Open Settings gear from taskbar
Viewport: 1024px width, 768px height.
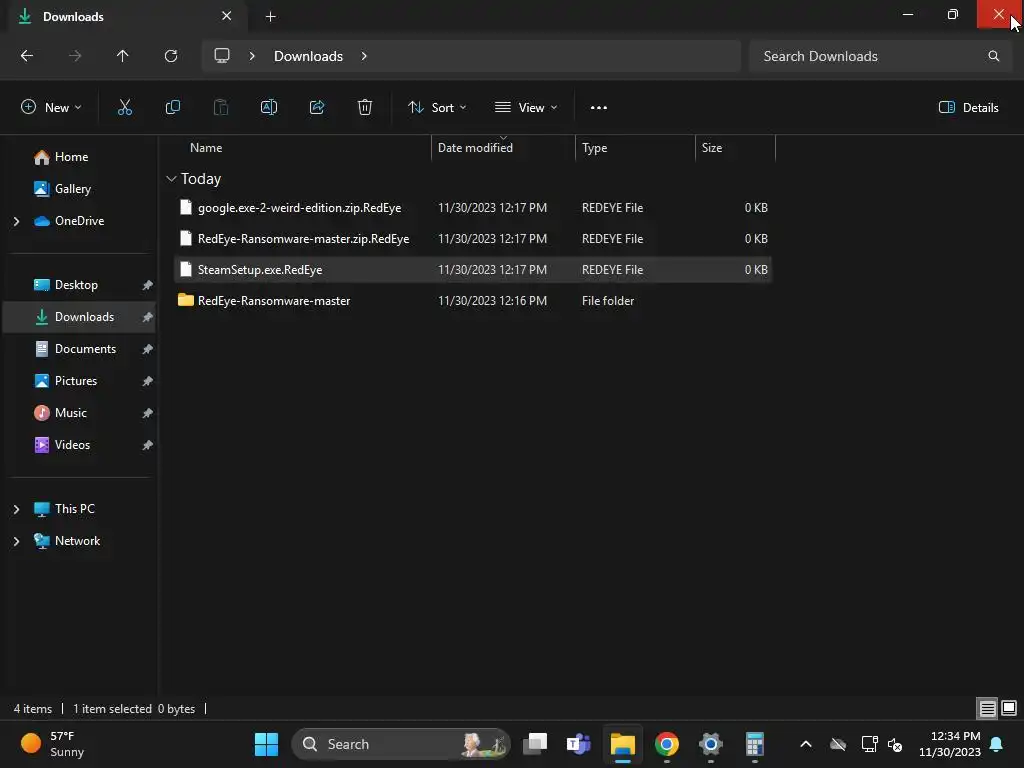click(x=711, y=744)
